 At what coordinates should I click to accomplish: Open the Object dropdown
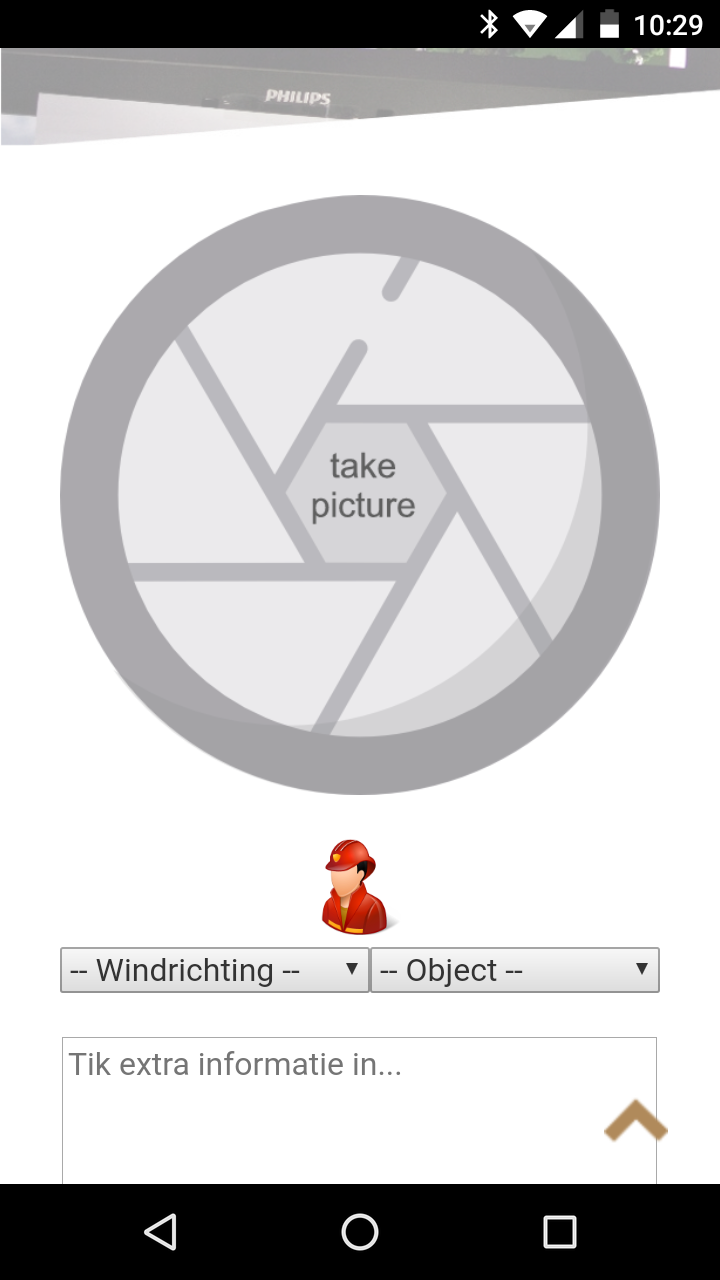[x=515, y=970]
